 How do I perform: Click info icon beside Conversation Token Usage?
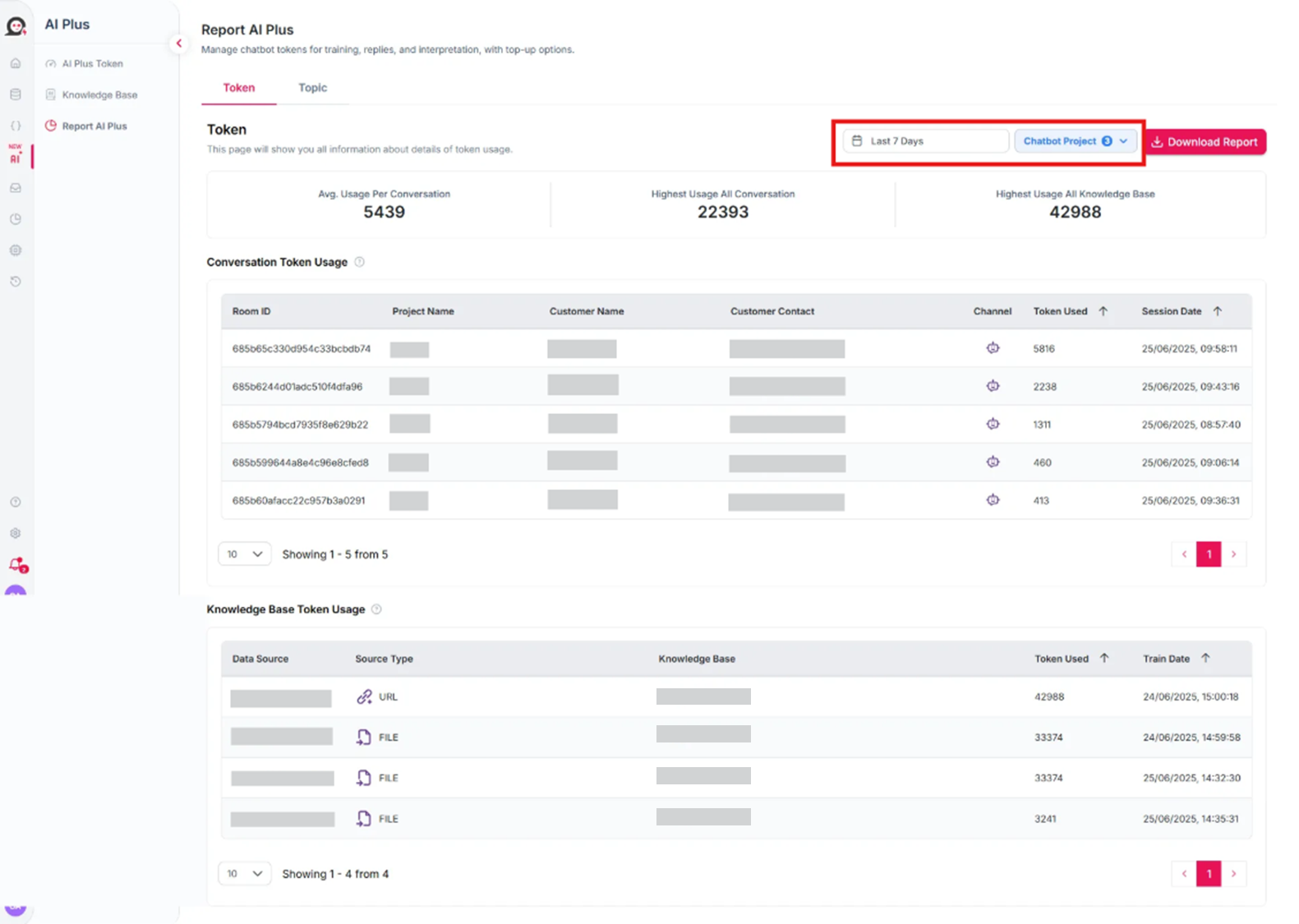pos(360,262)
